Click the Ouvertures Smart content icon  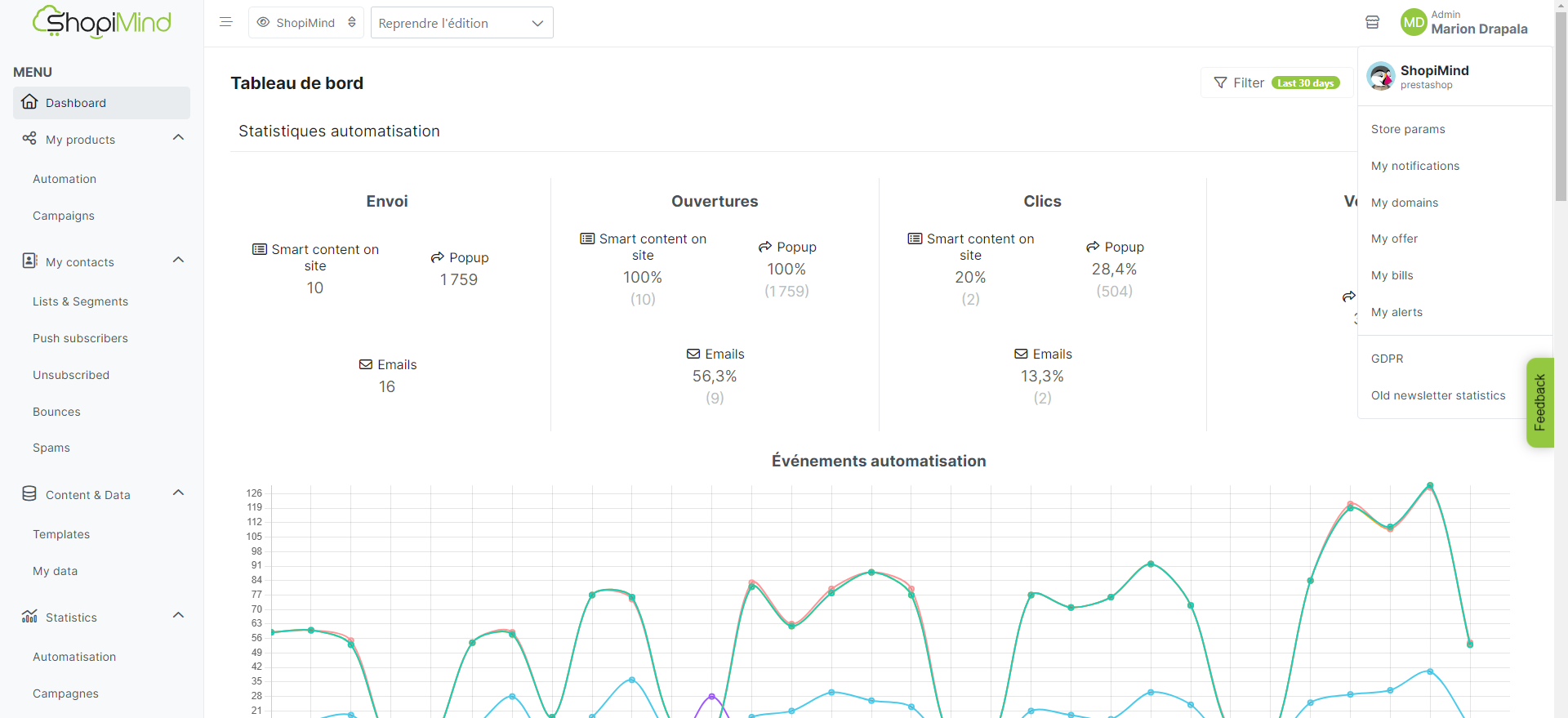pyautogui.click(x=587, y=239)
